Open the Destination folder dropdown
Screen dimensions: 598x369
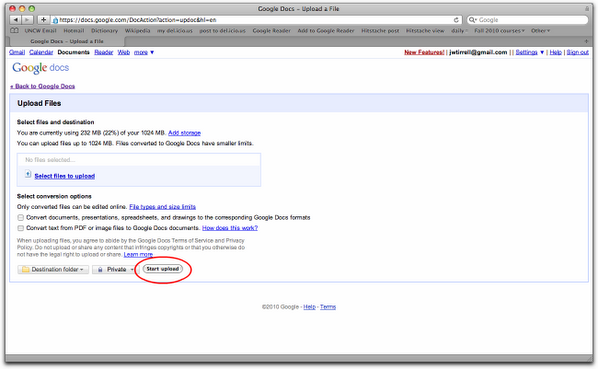(53, 269)
